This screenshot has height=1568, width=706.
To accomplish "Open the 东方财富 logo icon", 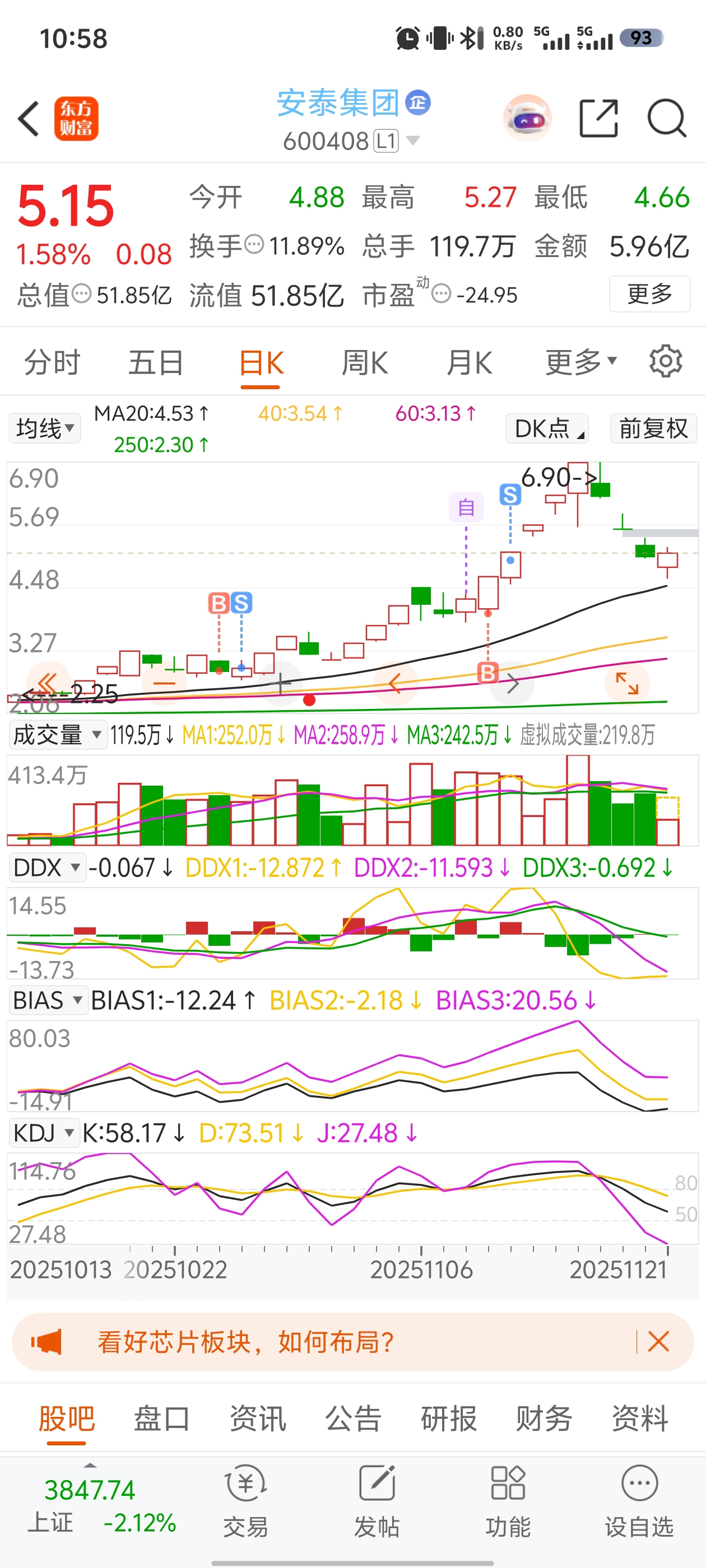I will coord(76,119).
